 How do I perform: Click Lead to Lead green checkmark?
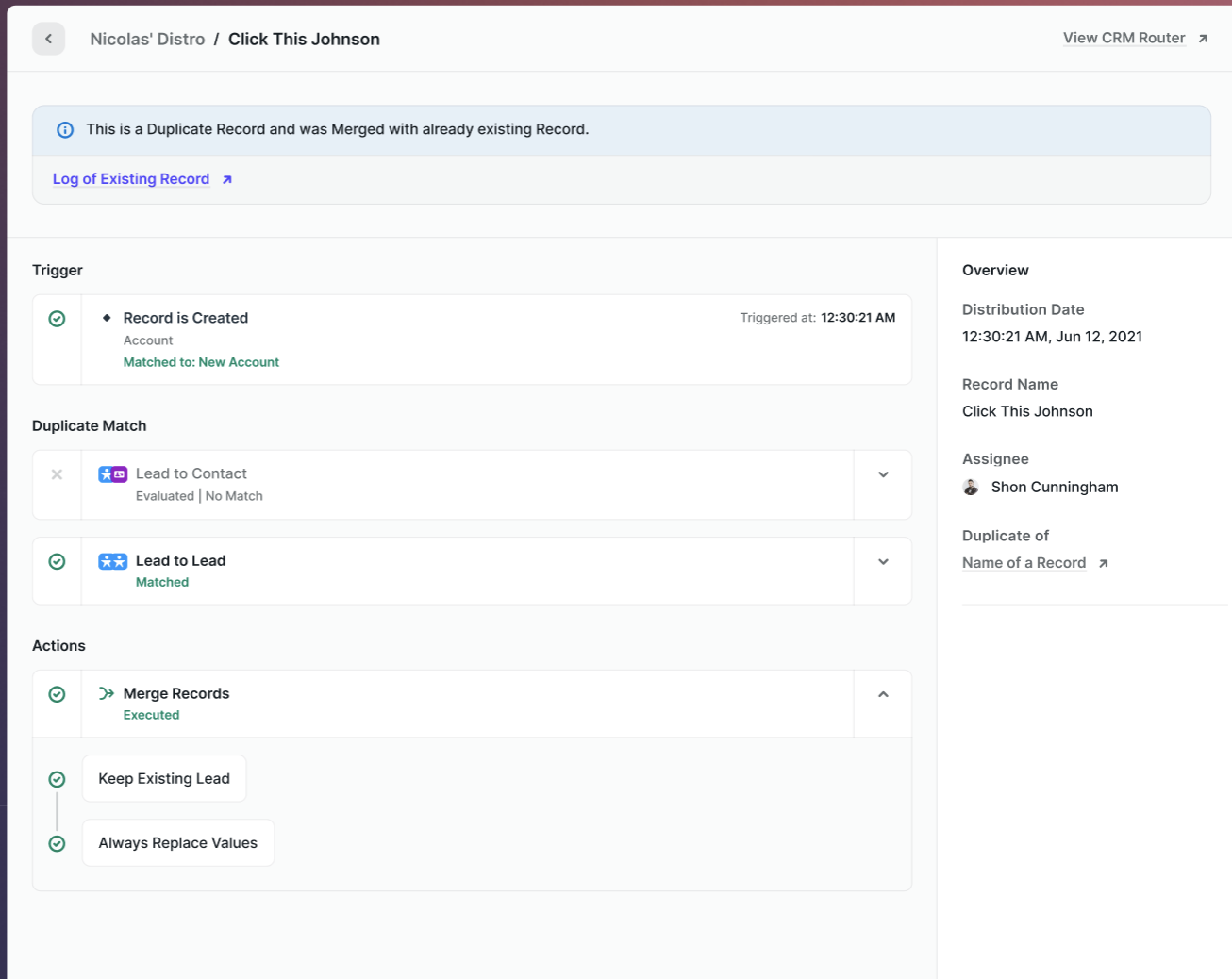point(57,561)
